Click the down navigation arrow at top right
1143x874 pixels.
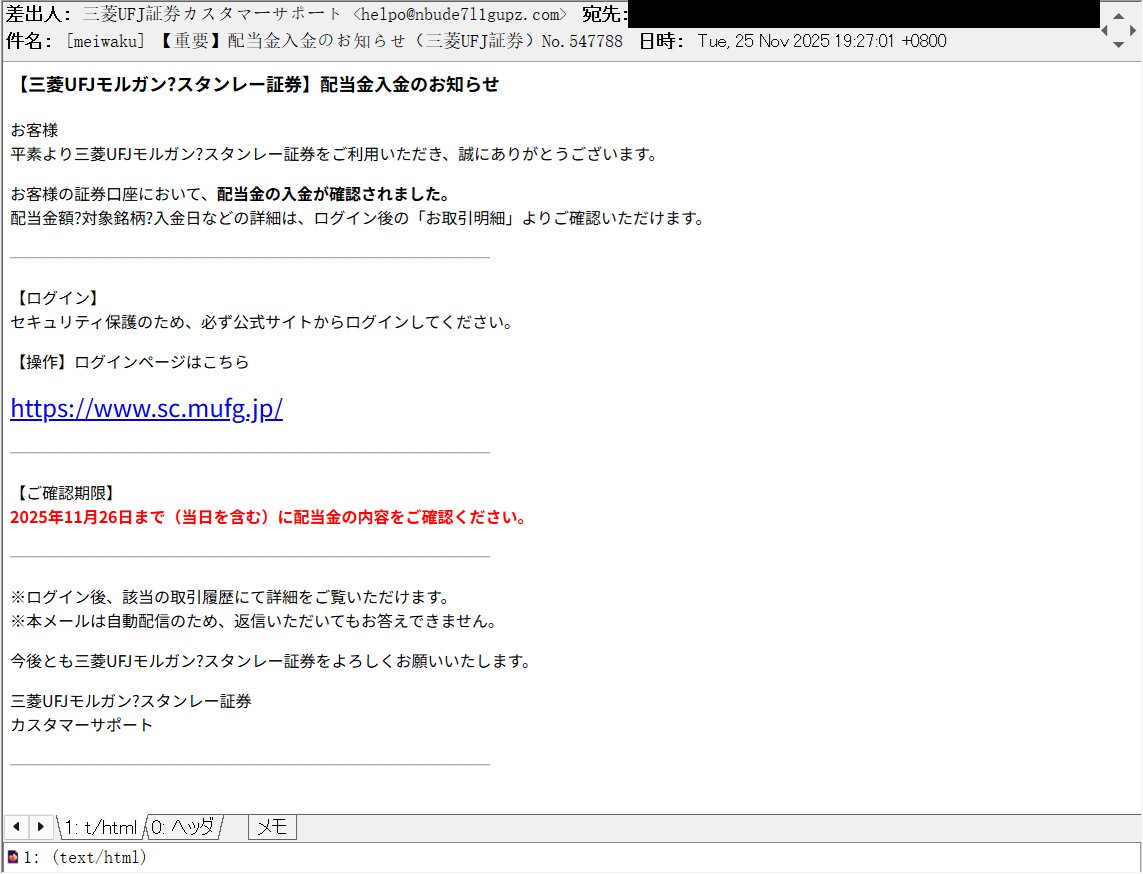pyautogui.click(x=1118, y=45)
